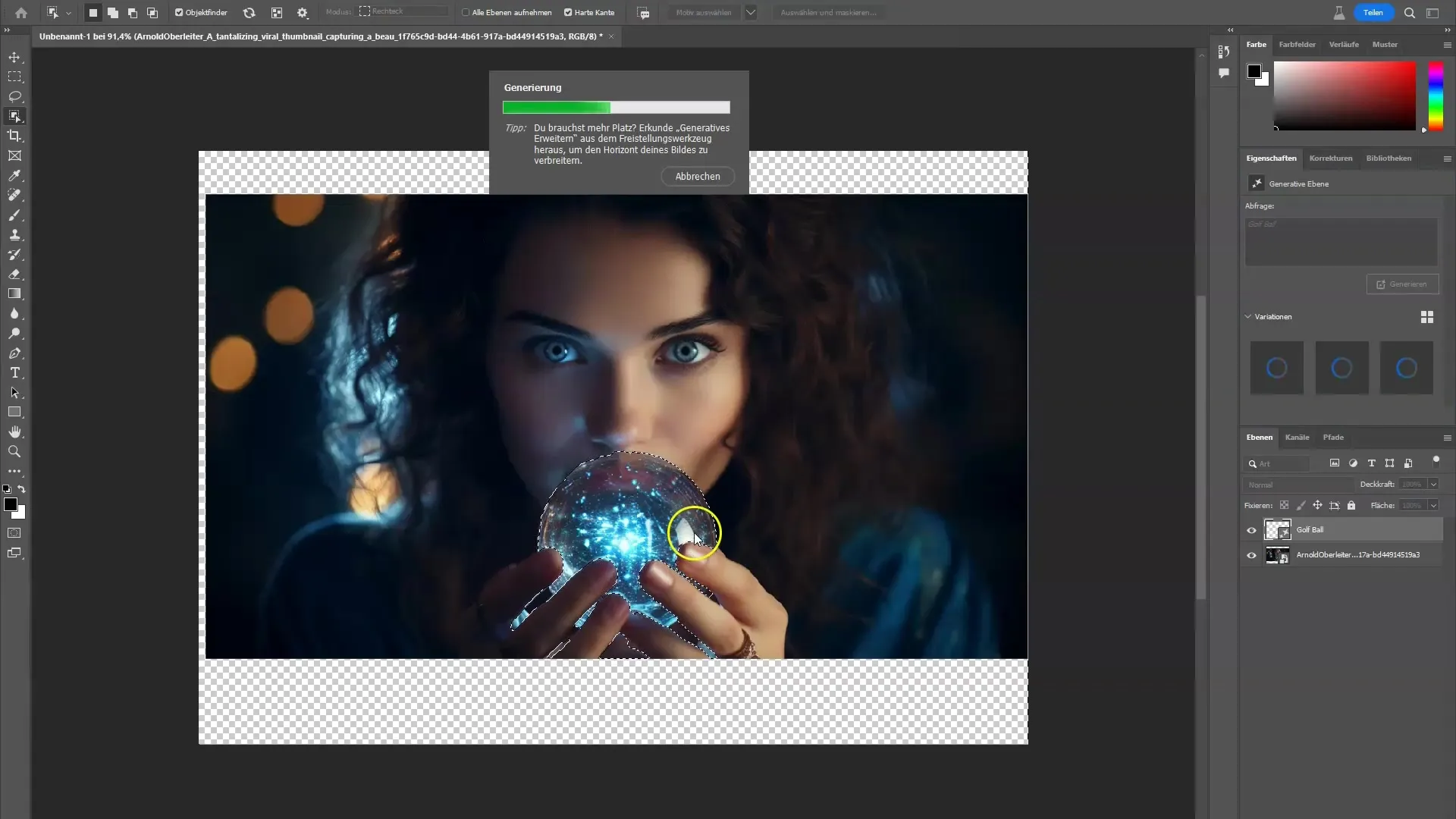Viewport: 1456px width, 819px height.
Task: Open the comments panel icon
Action: click(1224, 74)
